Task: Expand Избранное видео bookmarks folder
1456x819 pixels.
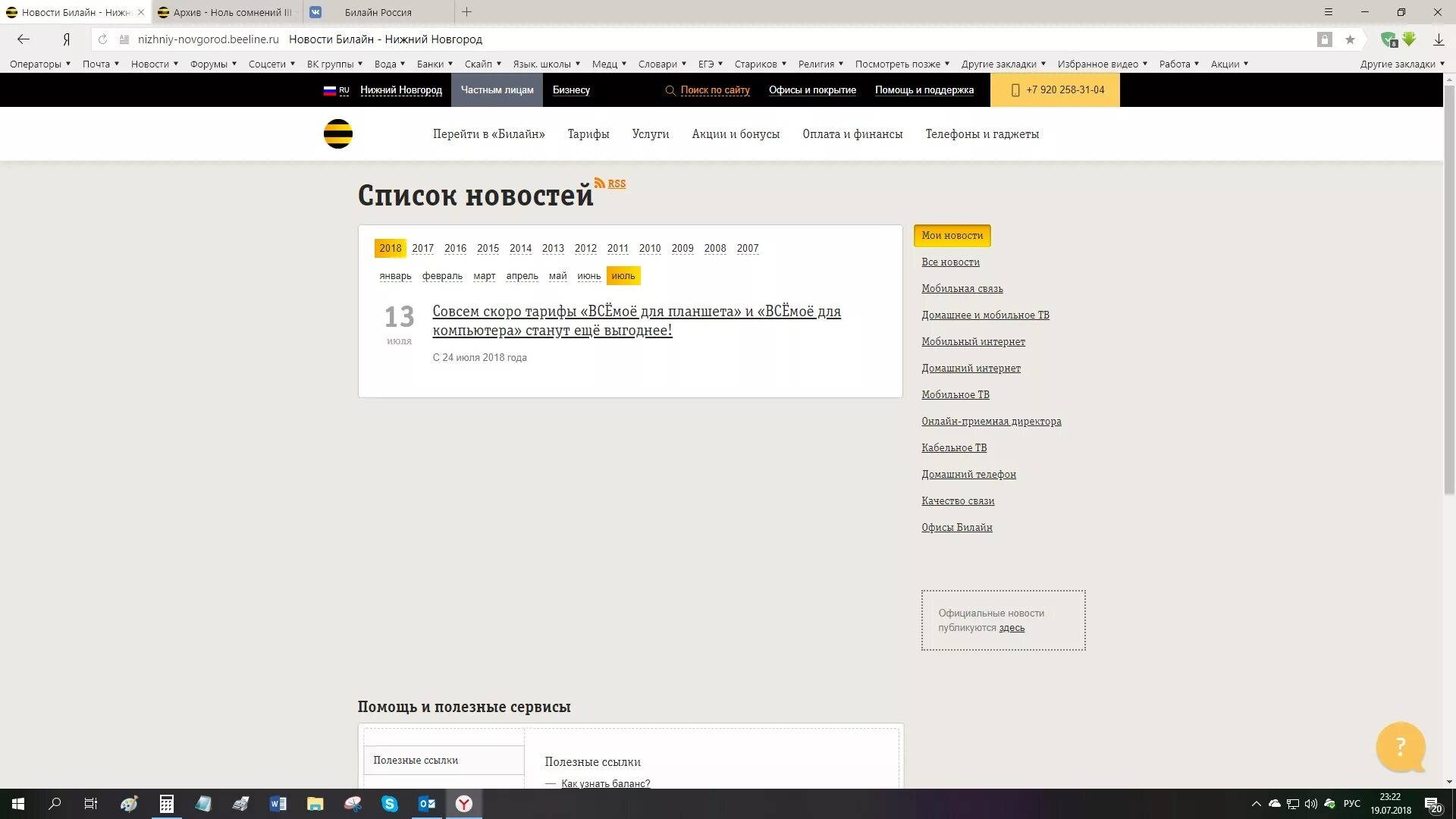Action: coord(1103,64)
